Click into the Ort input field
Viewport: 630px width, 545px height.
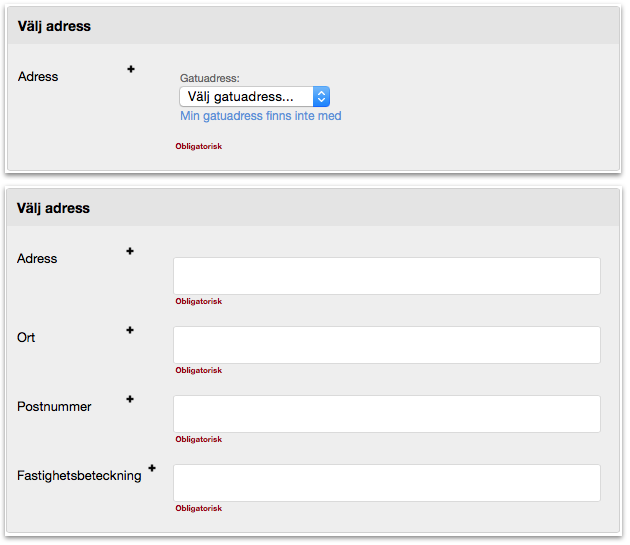(386, 345)
